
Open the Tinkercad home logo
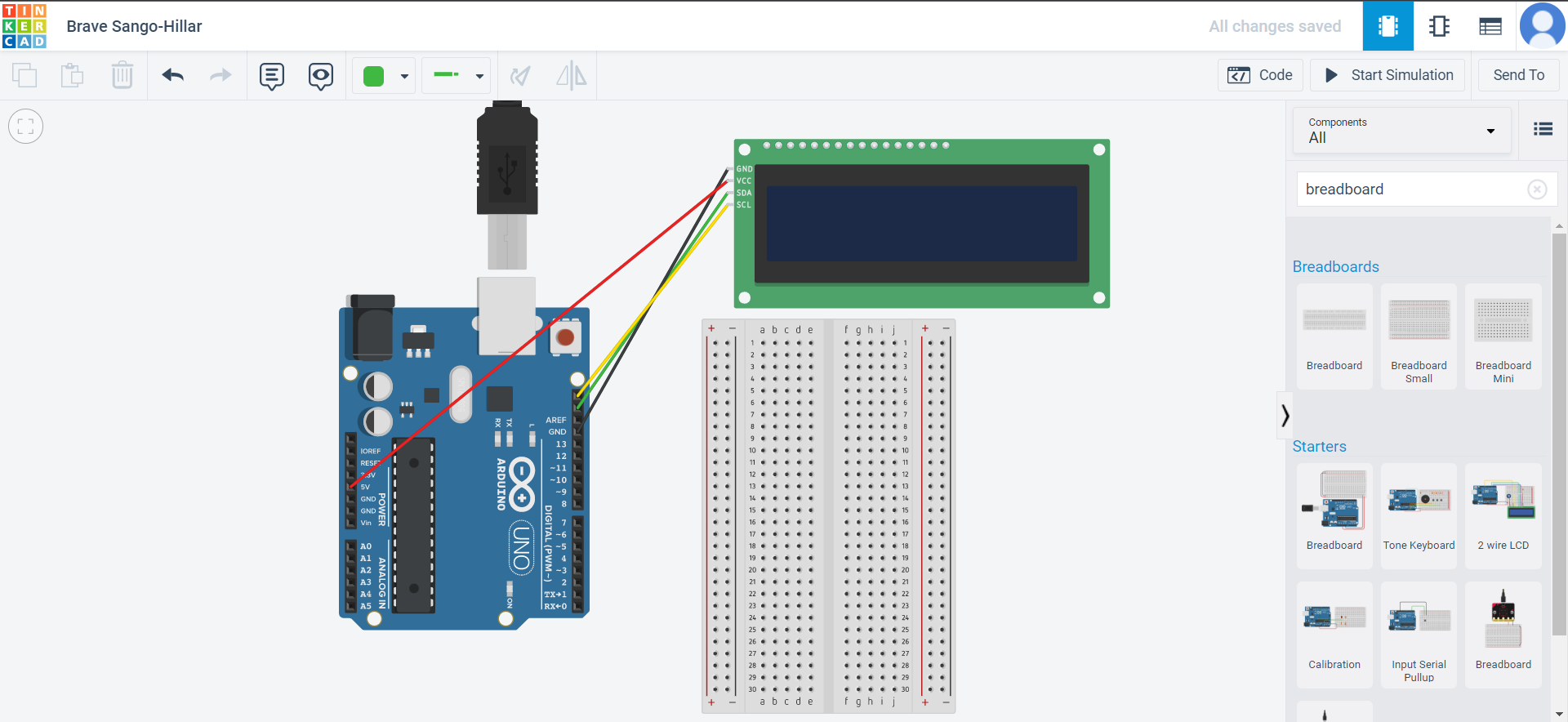coord(24,26)
